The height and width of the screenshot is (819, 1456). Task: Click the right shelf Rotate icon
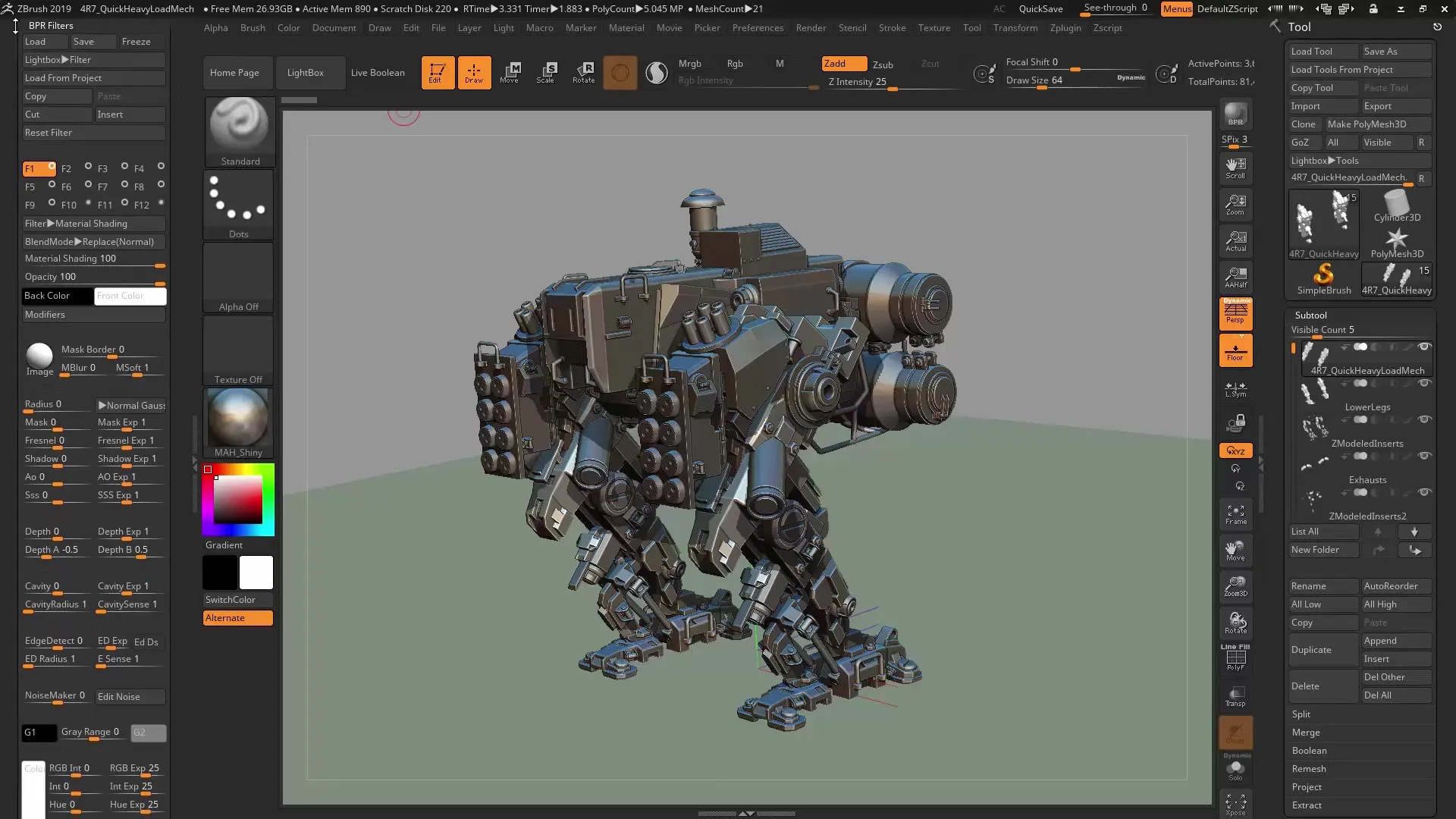(1235, 623)
